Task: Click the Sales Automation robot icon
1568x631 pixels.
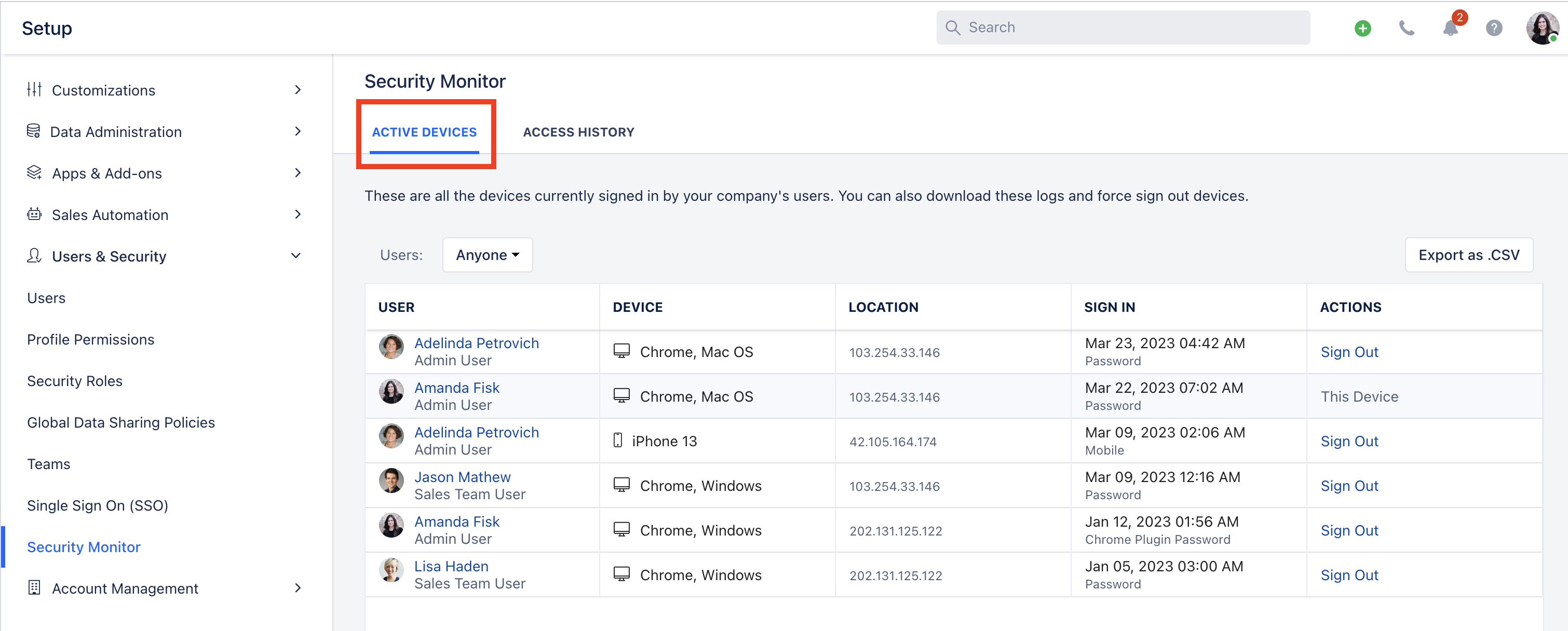Action: point(34,214)
